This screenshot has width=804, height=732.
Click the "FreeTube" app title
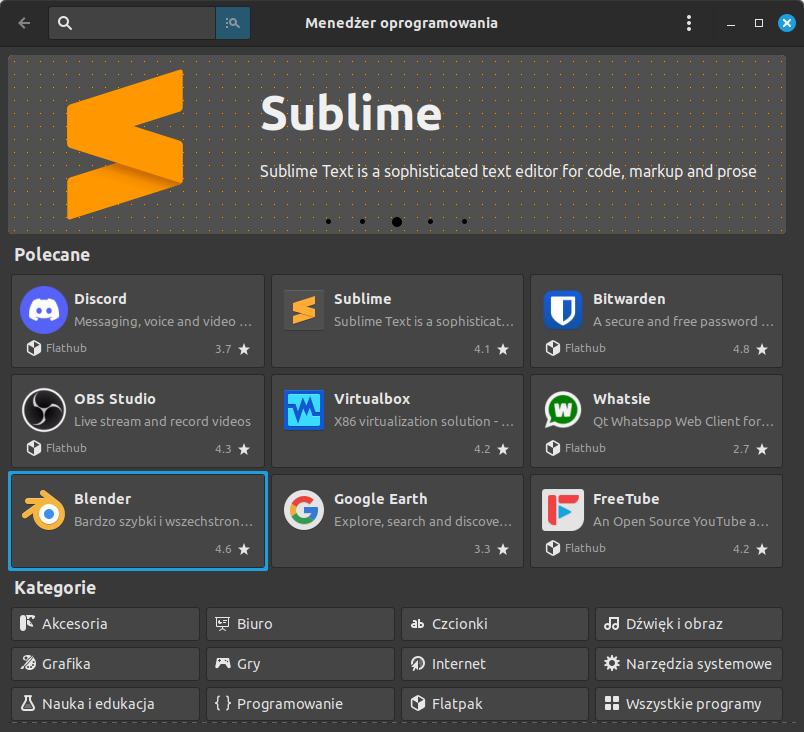[x=626, y=499]
